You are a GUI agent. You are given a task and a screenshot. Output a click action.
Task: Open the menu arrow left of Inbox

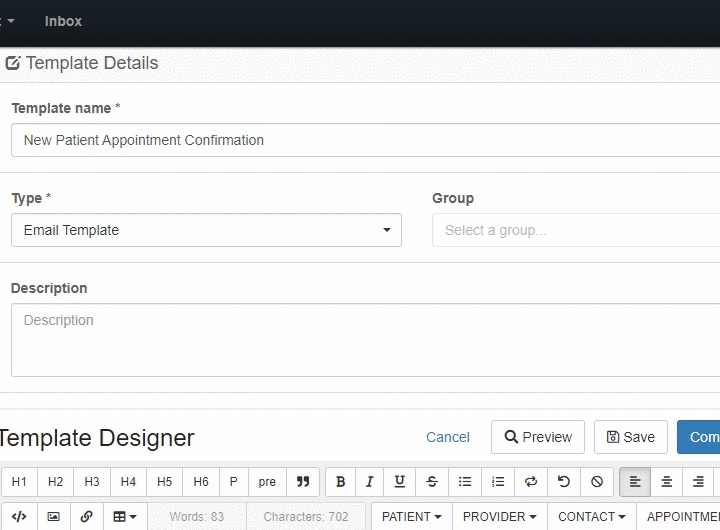tap(10, 21)
